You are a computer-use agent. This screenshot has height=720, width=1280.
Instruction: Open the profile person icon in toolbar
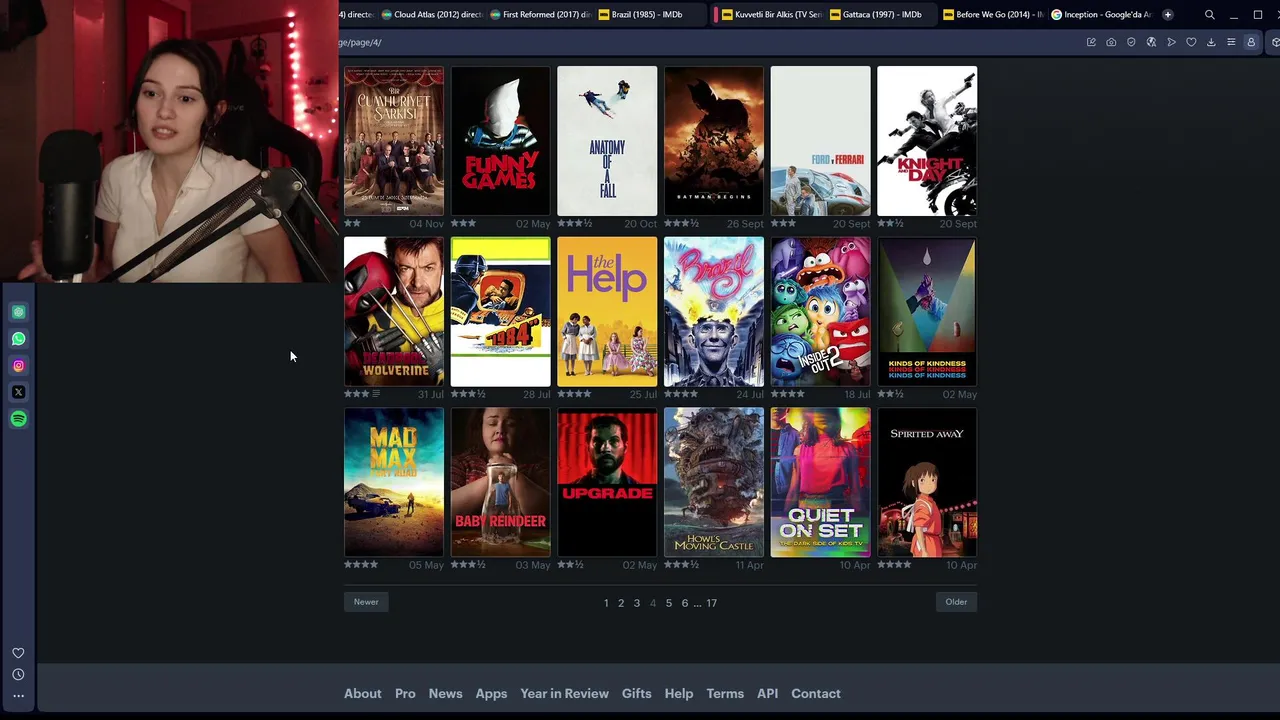(x=1250, y=42)
